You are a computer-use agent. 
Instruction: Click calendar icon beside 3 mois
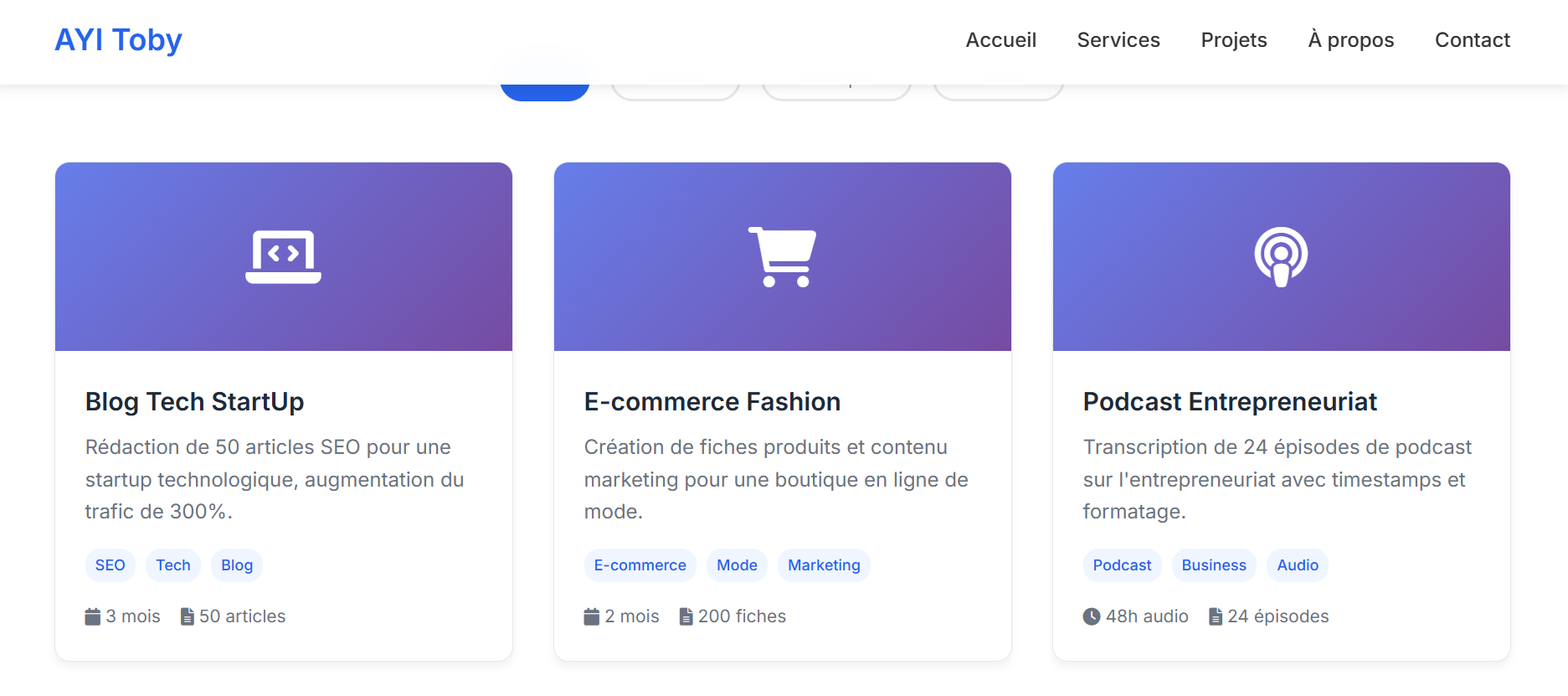[93, 617]
